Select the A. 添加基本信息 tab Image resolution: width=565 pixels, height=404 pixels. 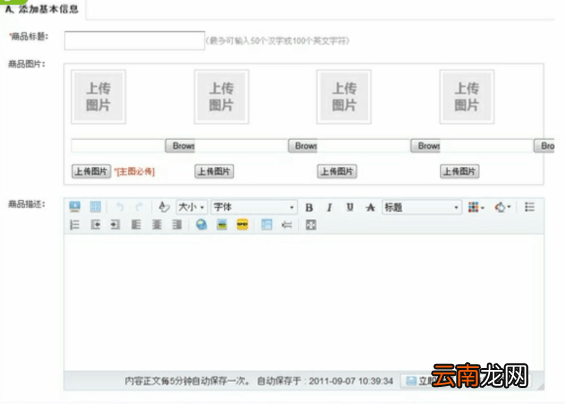tap(43, 9)
